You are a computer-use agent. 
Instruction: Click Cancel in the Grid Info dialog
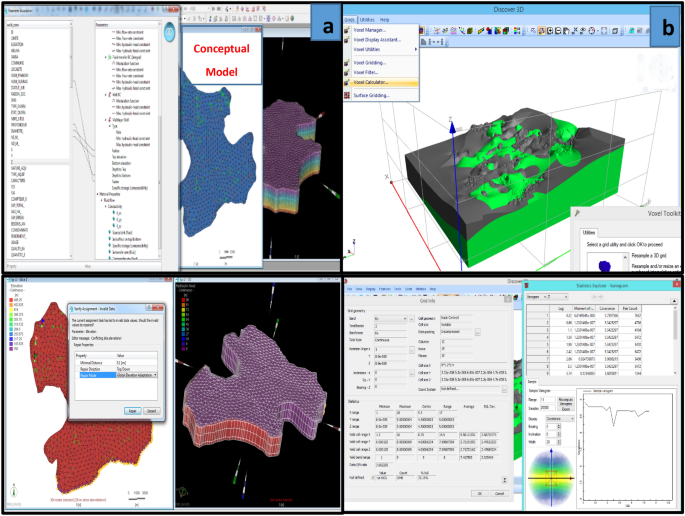point(502,492)
